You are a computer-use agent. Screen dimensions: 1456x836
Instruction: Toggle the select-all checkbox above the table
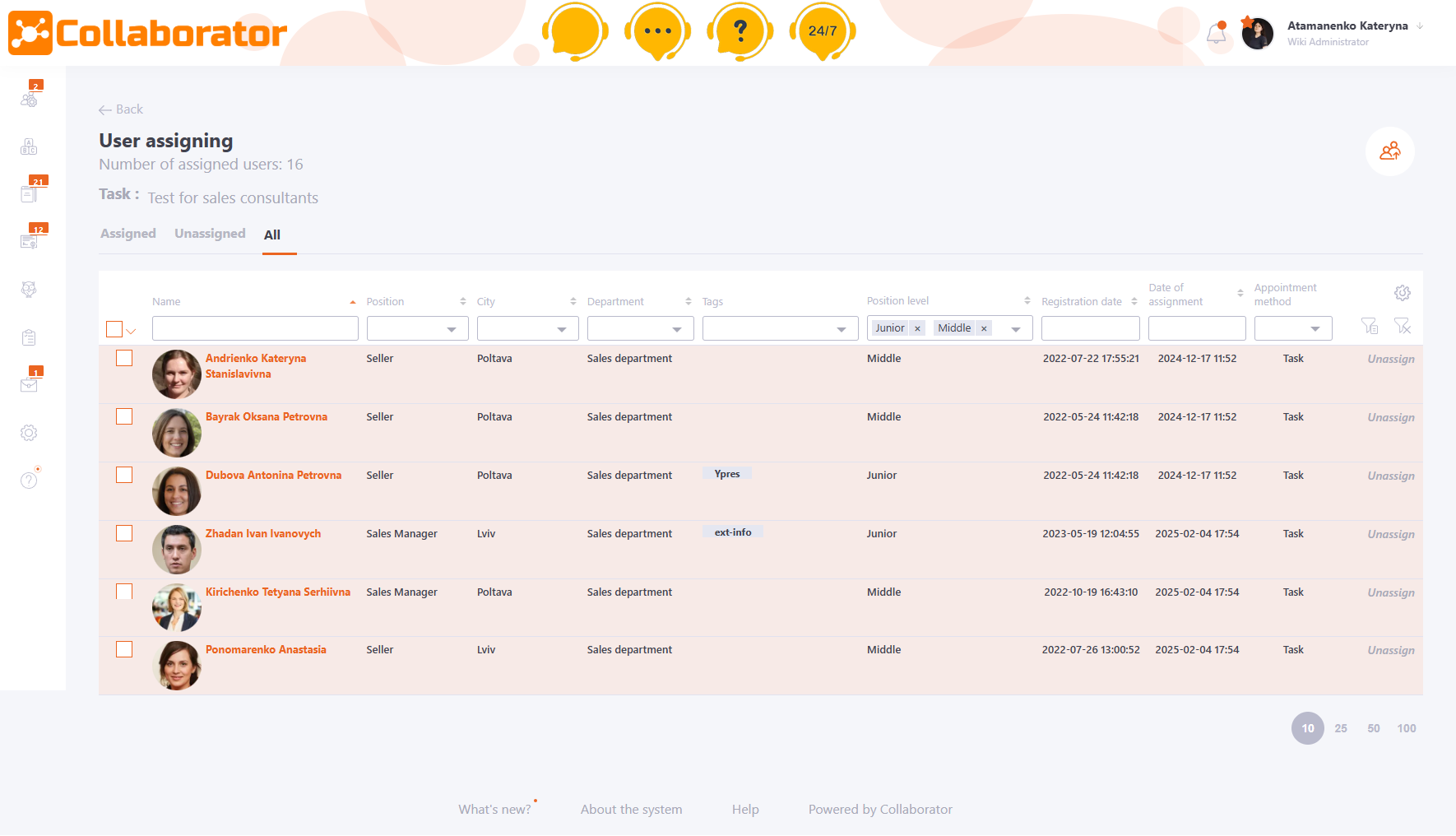(114, 328)
